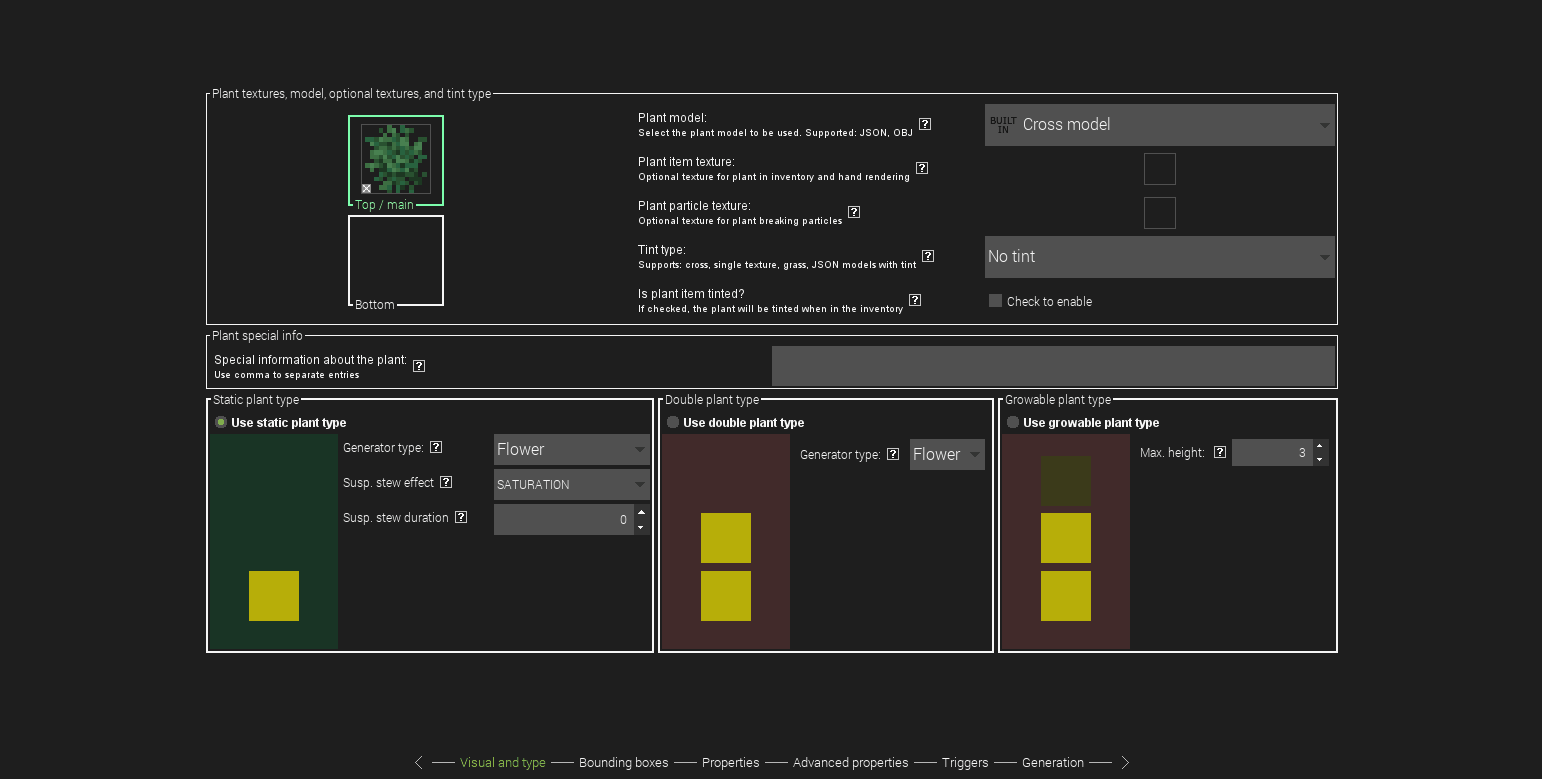Image resolution: width=1542 pixels, height=779 pixels.
Task: Click help icon next to 'Is plant item tinted?'
Action: pos(914,300)
